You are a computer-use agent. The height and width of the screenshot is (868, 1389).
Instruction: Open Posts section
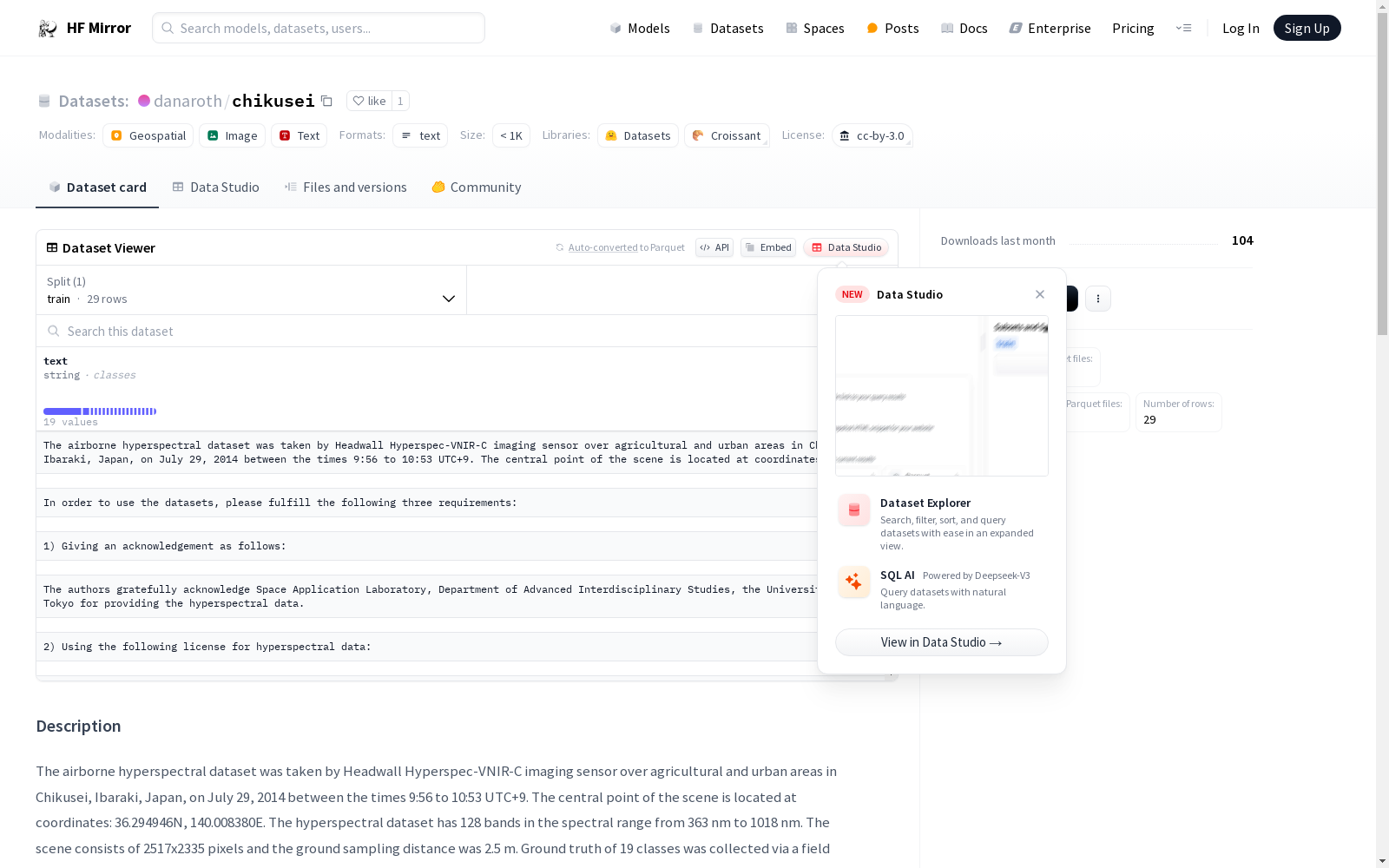tap(892, 28)
